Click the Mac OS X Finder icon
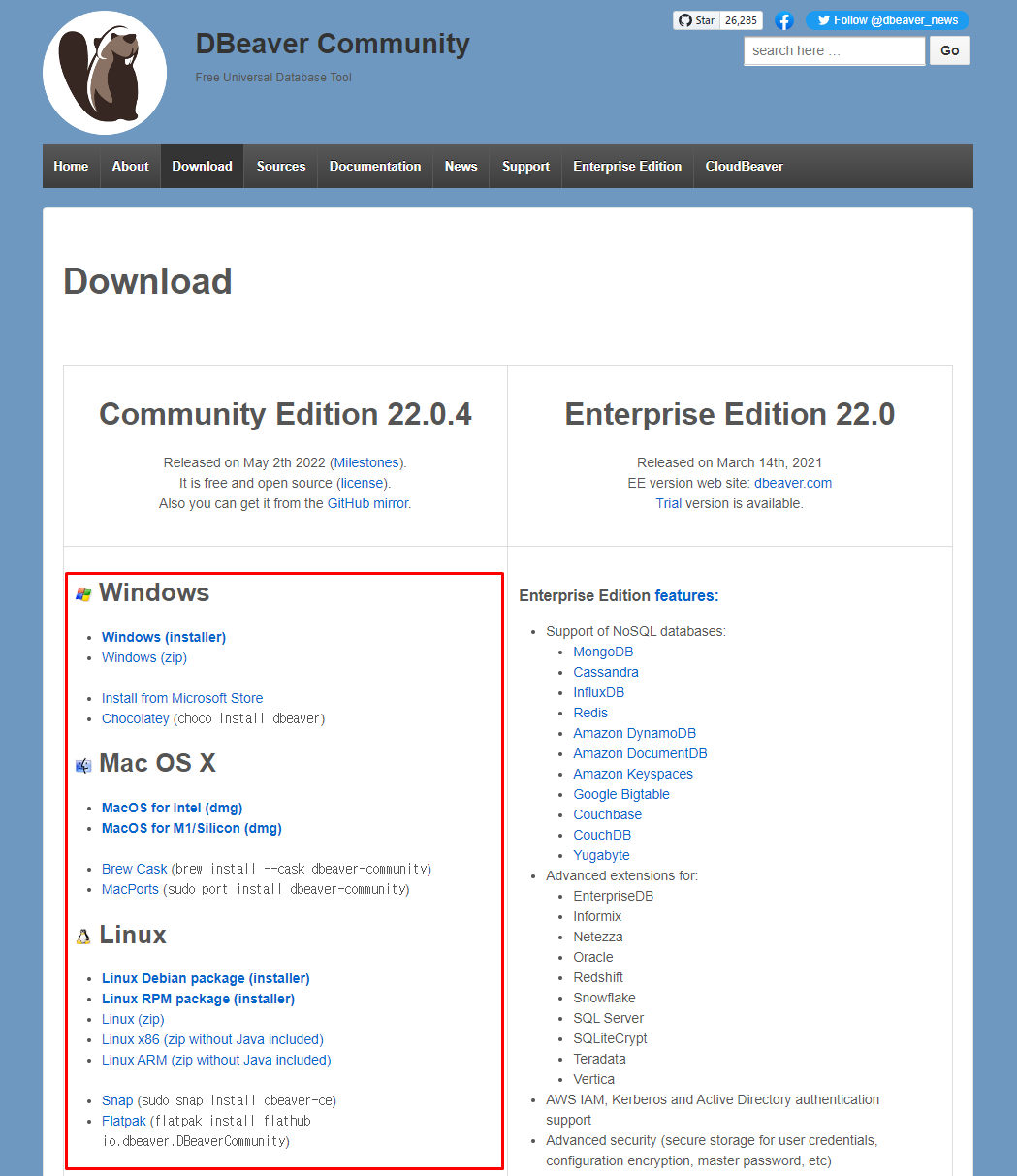 84,765
